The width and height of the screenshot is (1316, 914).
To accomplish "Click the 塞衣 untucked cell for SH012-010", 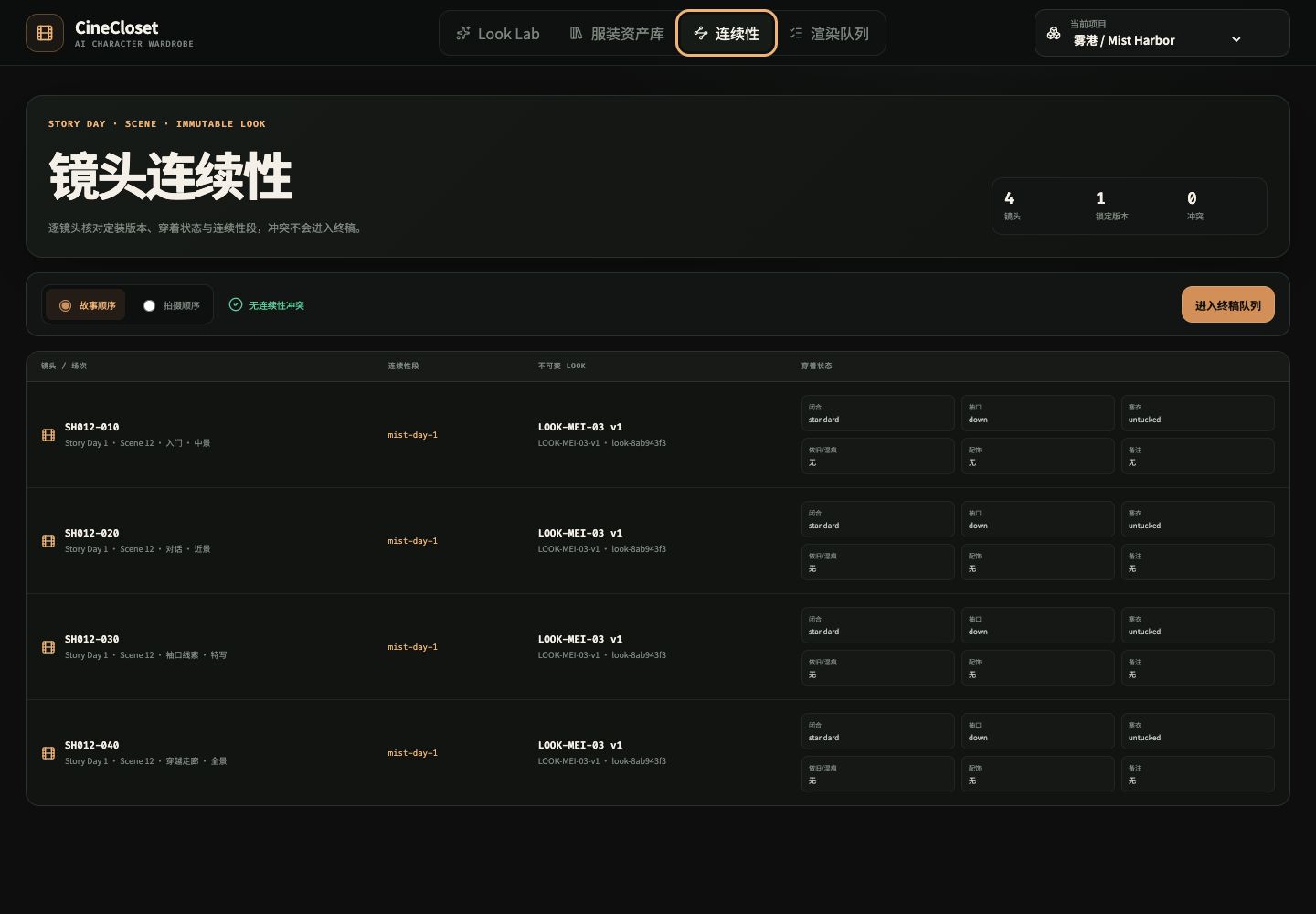I will click(1197, 413).
